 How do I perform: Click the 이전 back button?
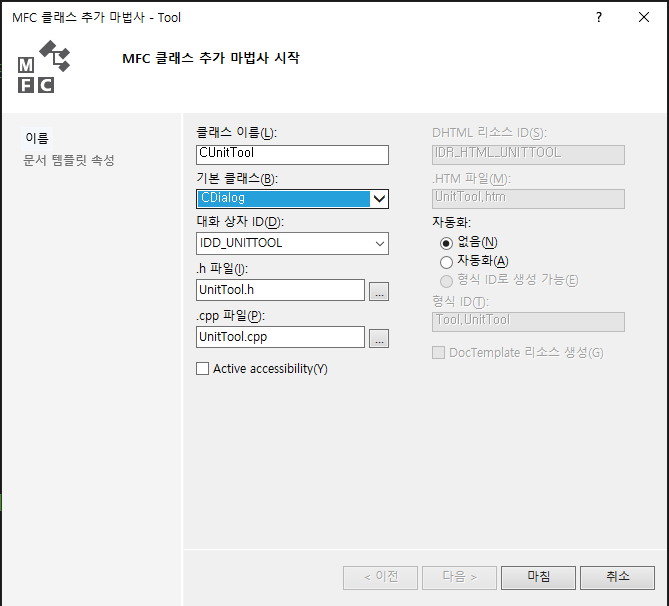coord(380,578)
